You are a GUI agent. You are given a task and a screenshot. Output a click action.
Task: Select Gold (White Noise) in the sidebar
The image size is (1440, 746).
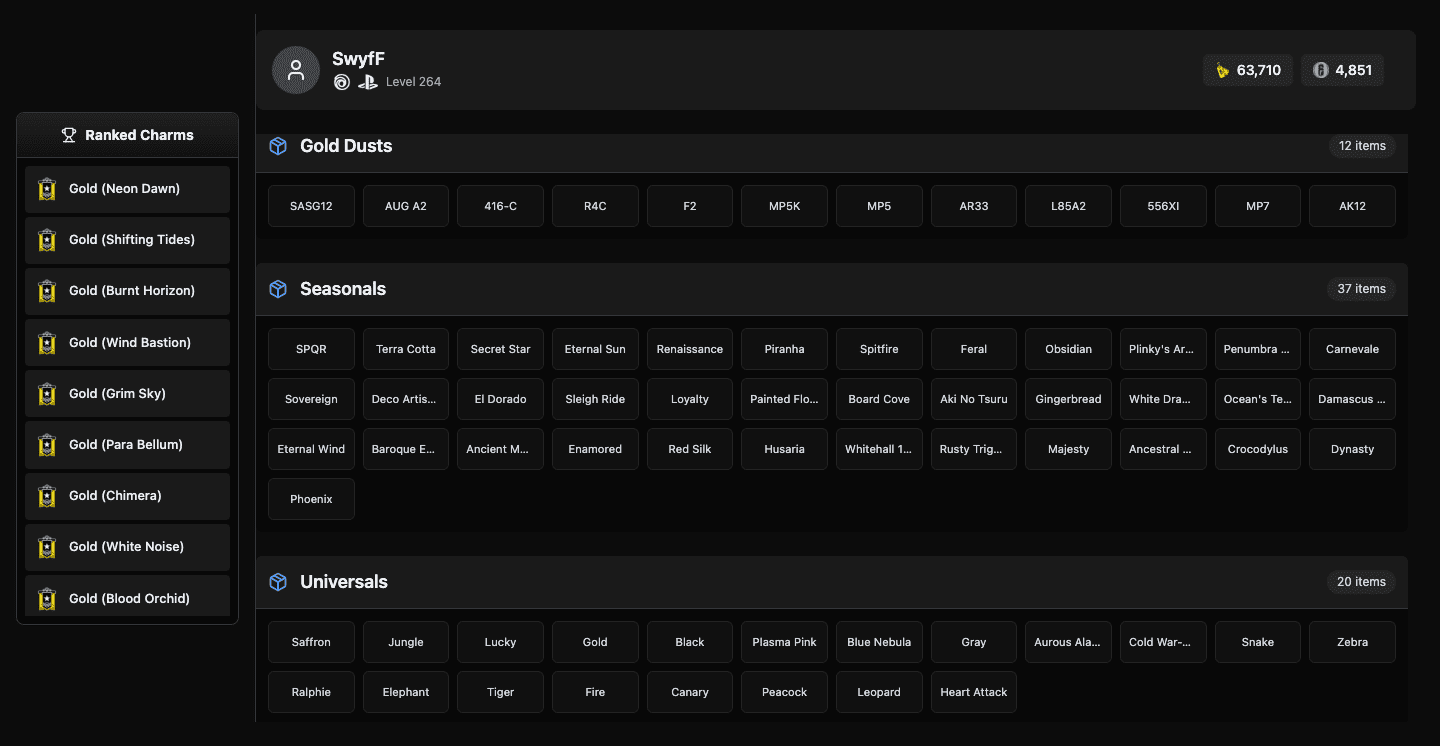click(x=127, y=547)
